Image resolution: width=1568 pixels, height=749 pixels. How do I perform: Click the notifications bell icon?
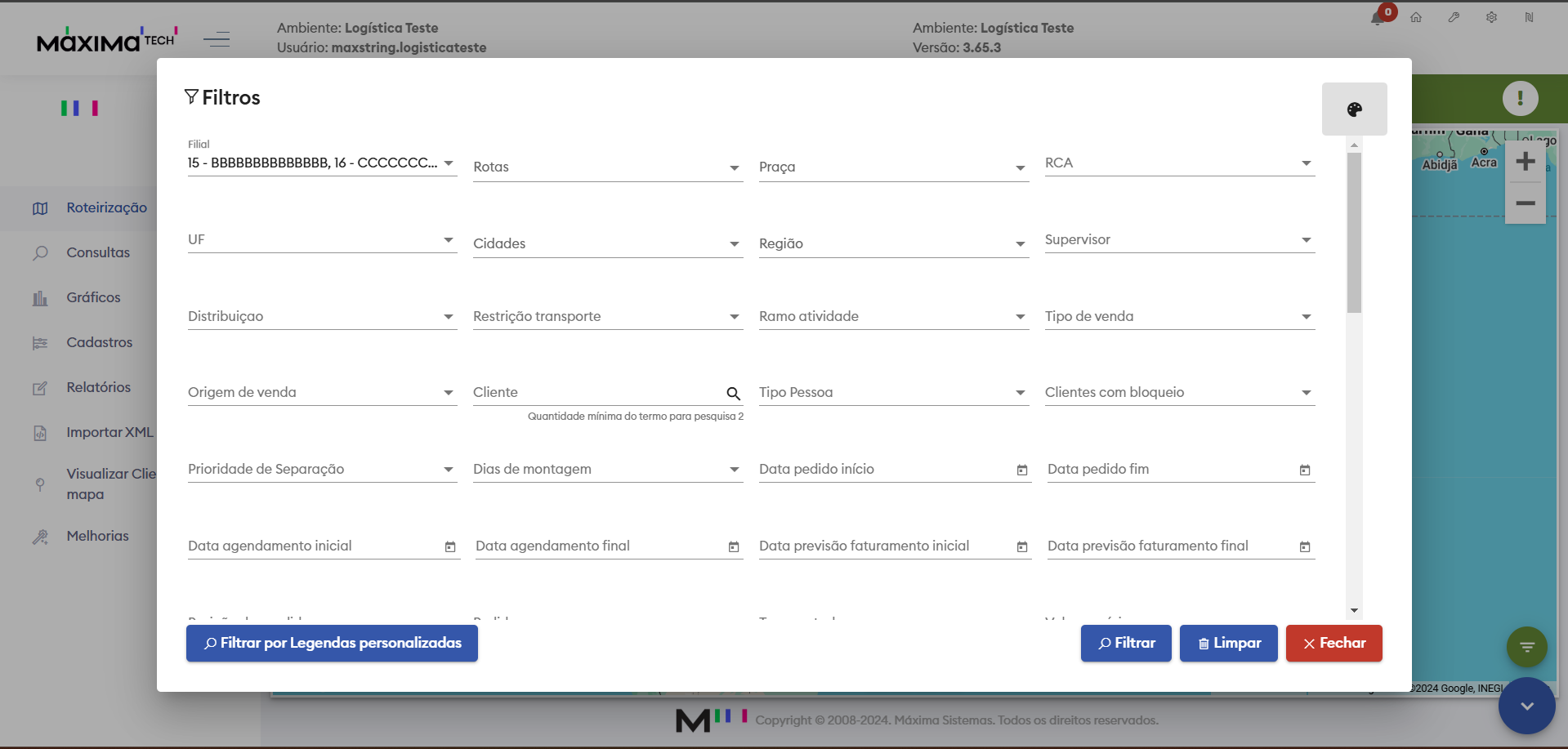click(x=1378, y=18)
